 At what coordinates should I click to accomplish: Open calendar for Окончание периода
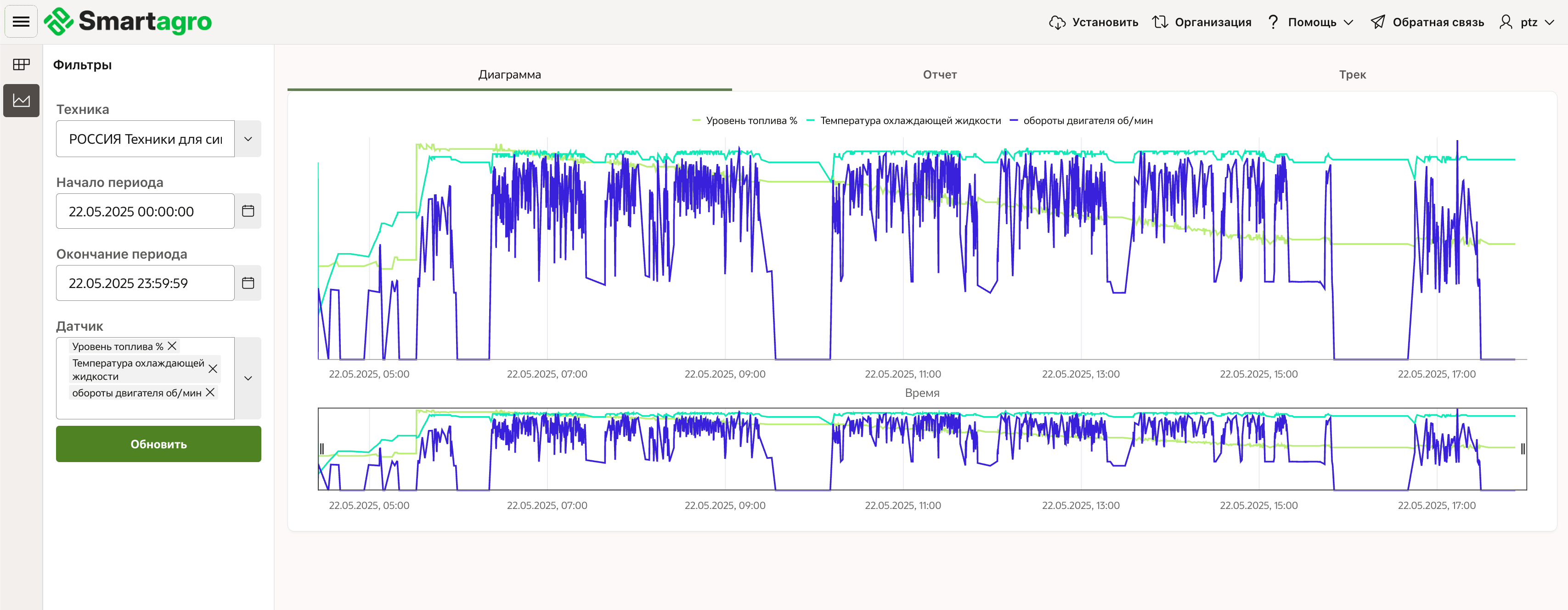[x=248, y=283]
